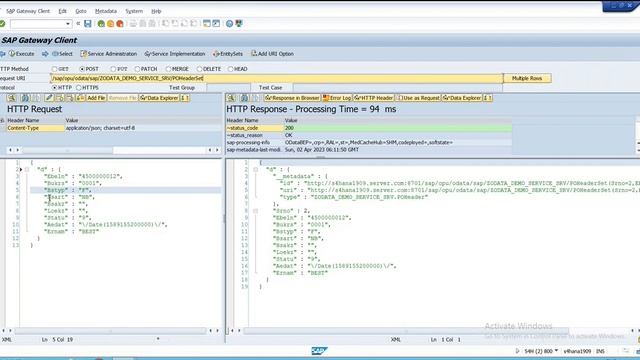Collapse node at response line 8

coord(256,211)
